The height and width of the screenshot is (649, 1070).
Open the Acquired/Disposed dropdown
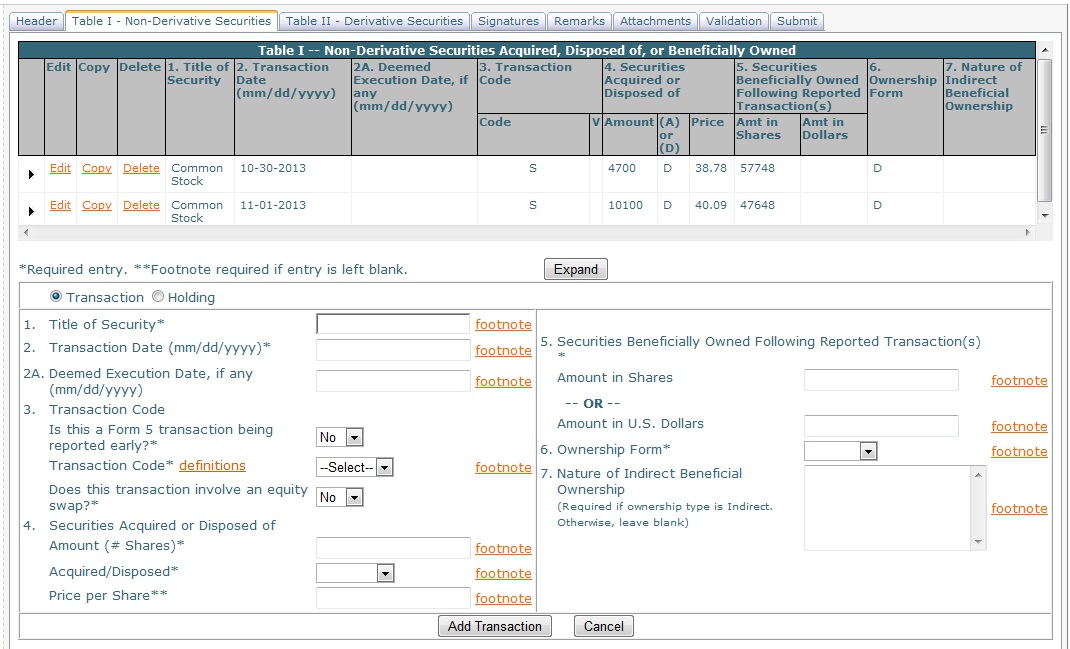coord(355,573)
